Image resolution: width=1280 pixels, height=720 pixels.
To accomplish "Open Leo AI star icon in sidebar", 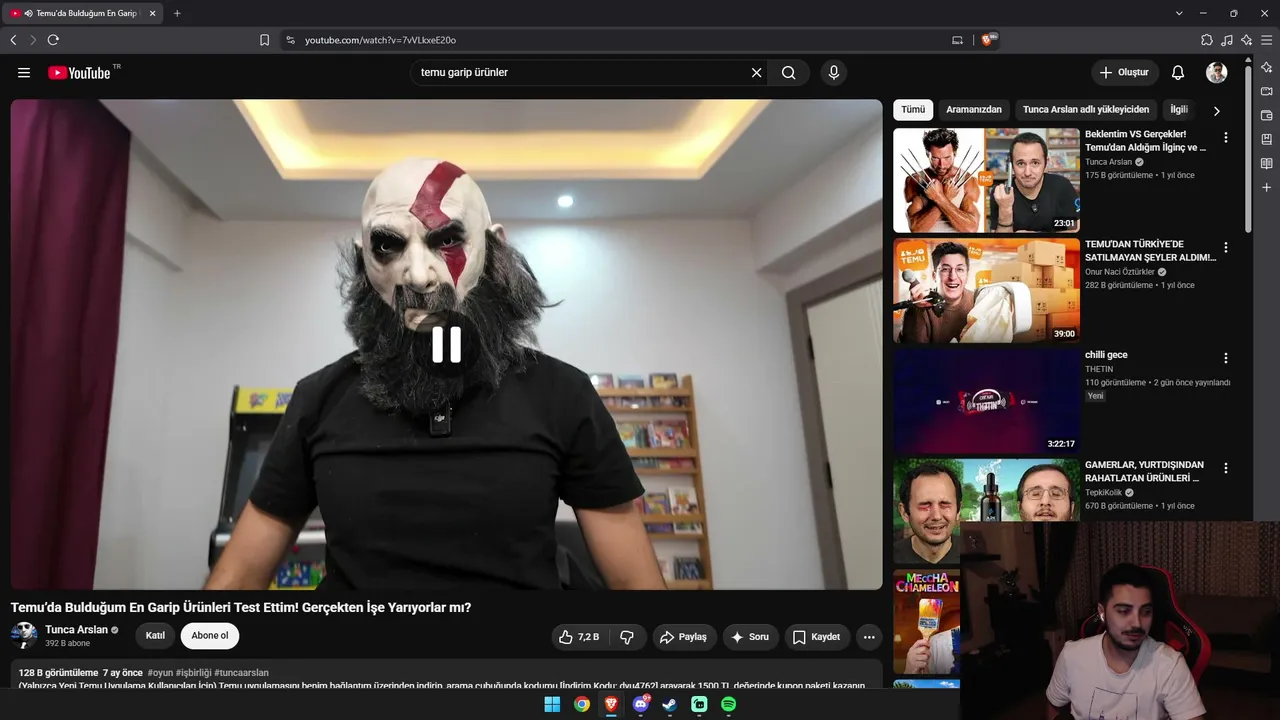I will coord(1266,67).
